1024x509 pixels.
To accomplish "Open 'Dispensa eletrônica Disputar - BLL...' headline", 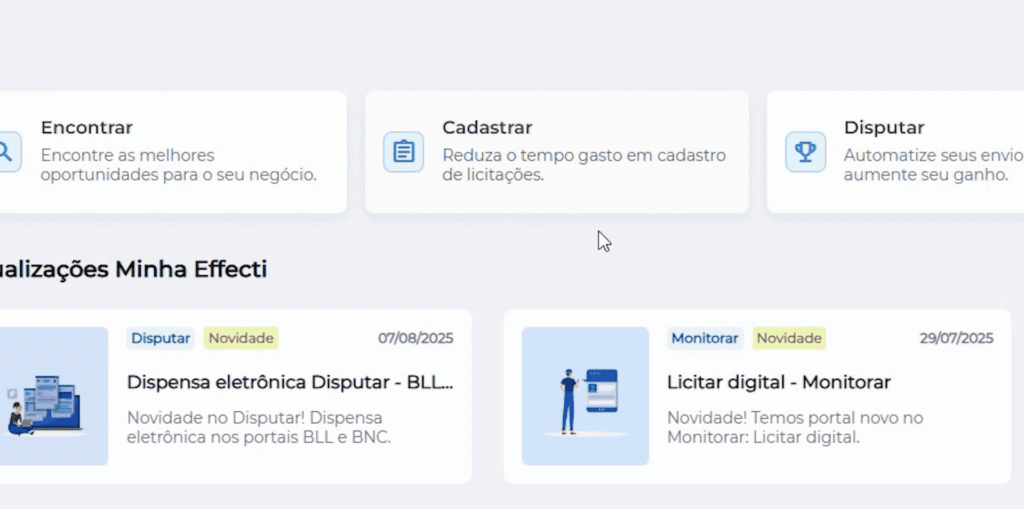I will coord(290,382).
